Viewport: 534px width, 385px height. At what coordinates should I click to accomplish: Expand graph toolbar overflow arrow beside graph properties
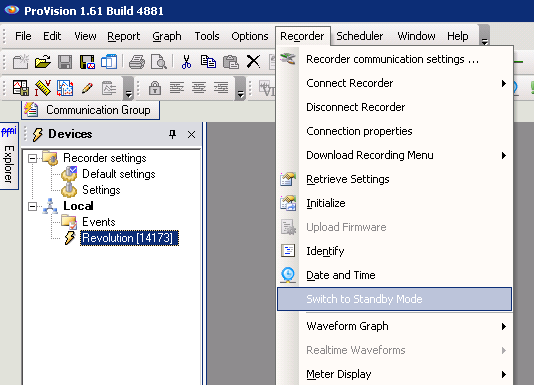point(128,88)
